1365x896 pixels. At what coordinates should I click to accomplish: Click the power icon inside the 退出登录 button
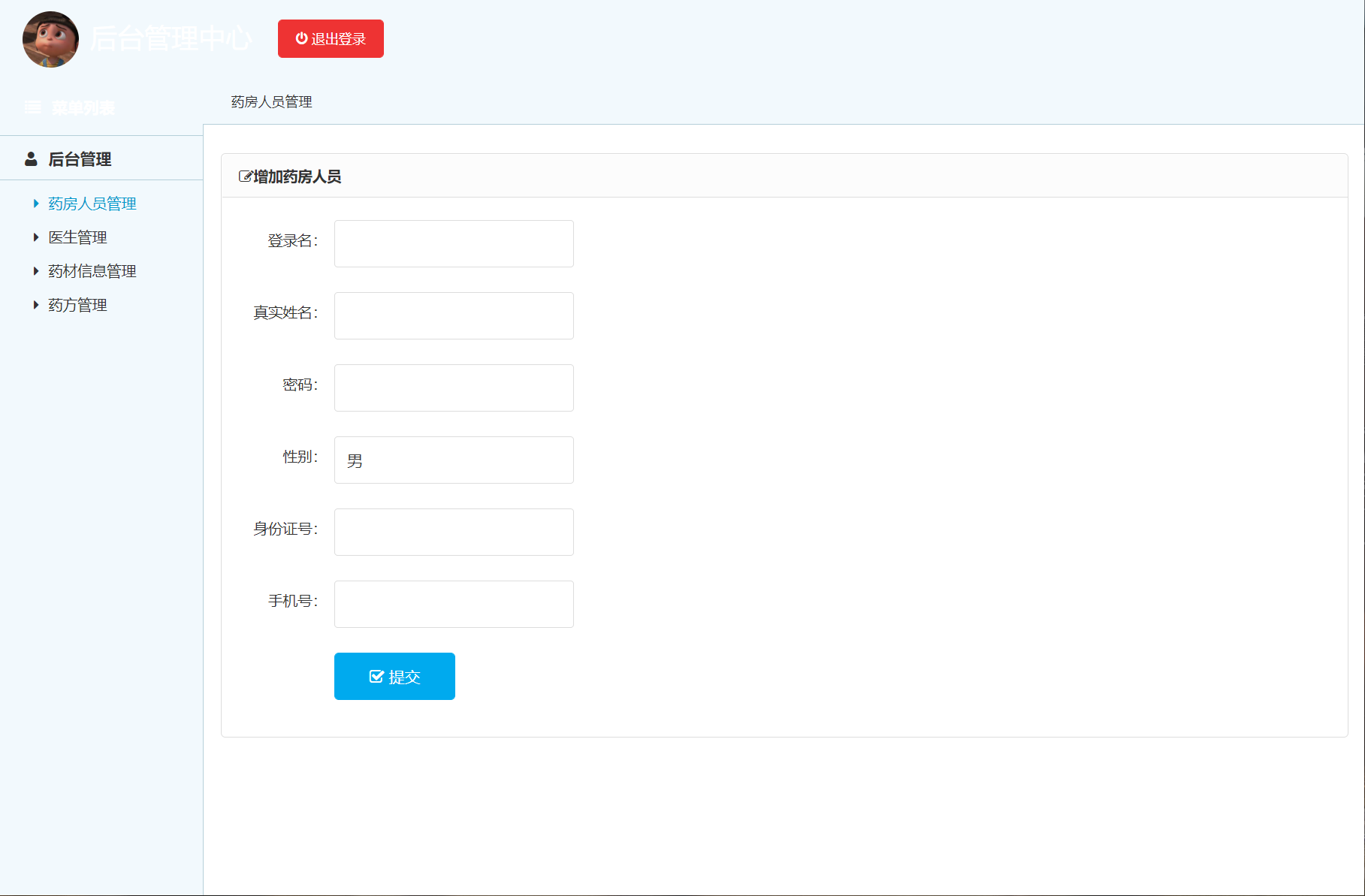(x=300, y=38)
